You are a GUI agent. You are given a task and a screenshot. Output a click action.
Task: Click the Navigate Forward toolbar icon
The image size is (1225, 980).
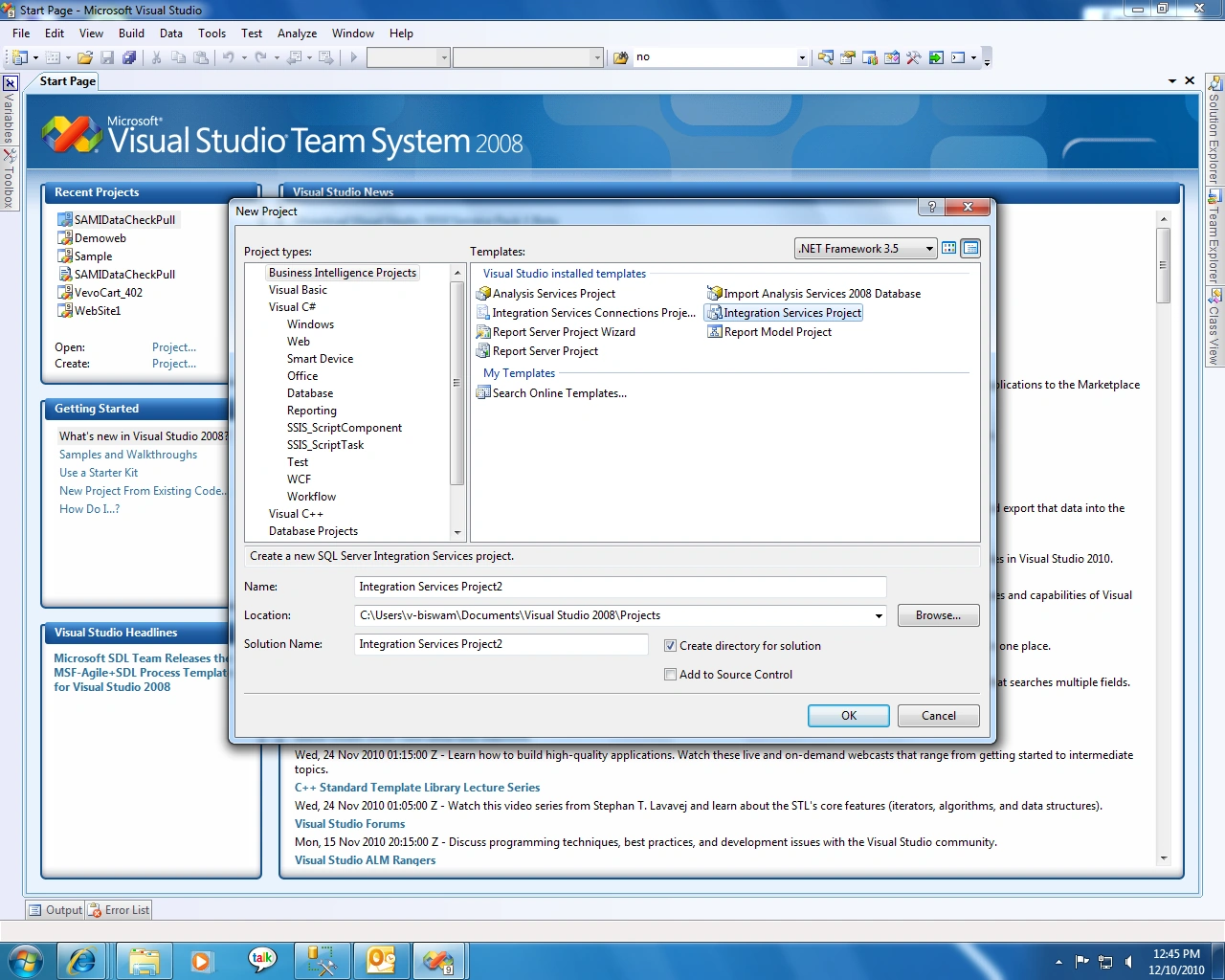coord(326,57)
